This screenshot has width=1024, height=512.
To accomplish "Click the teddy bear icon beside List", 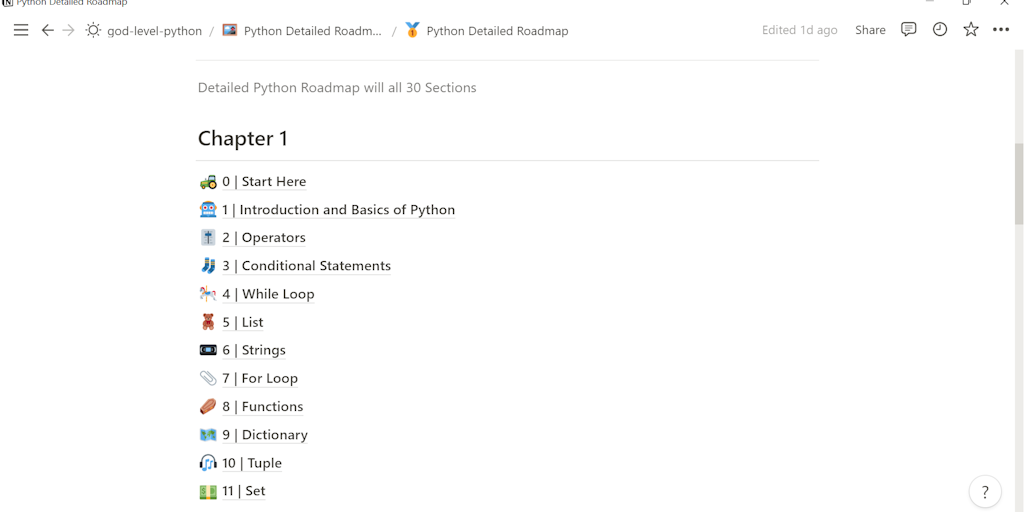I will click(x=208, y=322).
